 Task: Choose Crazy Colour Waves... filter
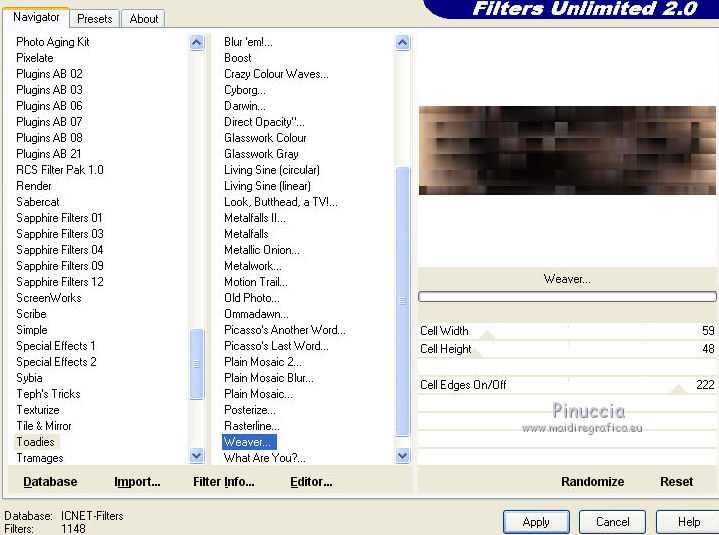276,74
